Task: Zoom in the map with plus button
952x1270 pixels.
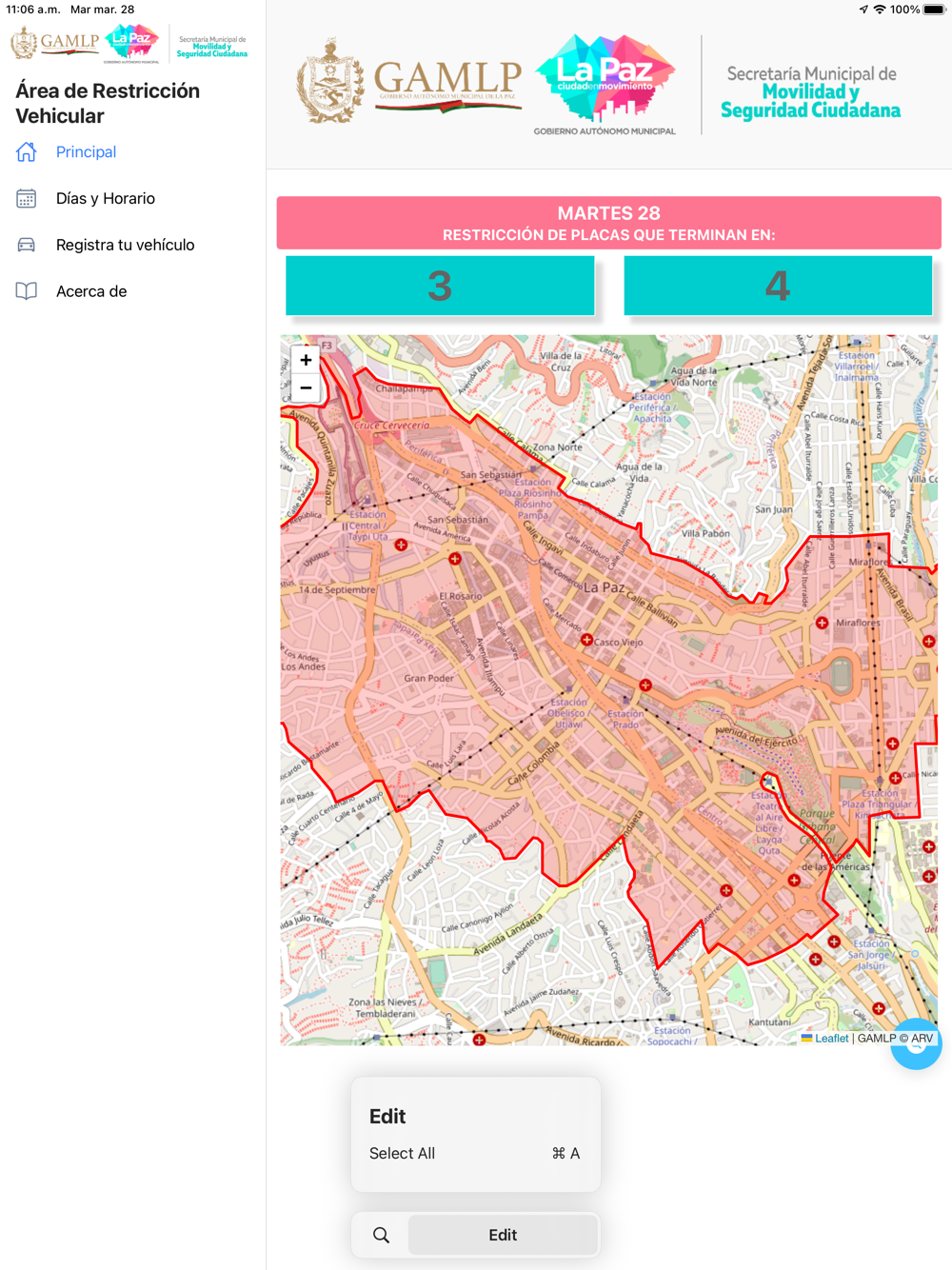Action: point(306,360)
